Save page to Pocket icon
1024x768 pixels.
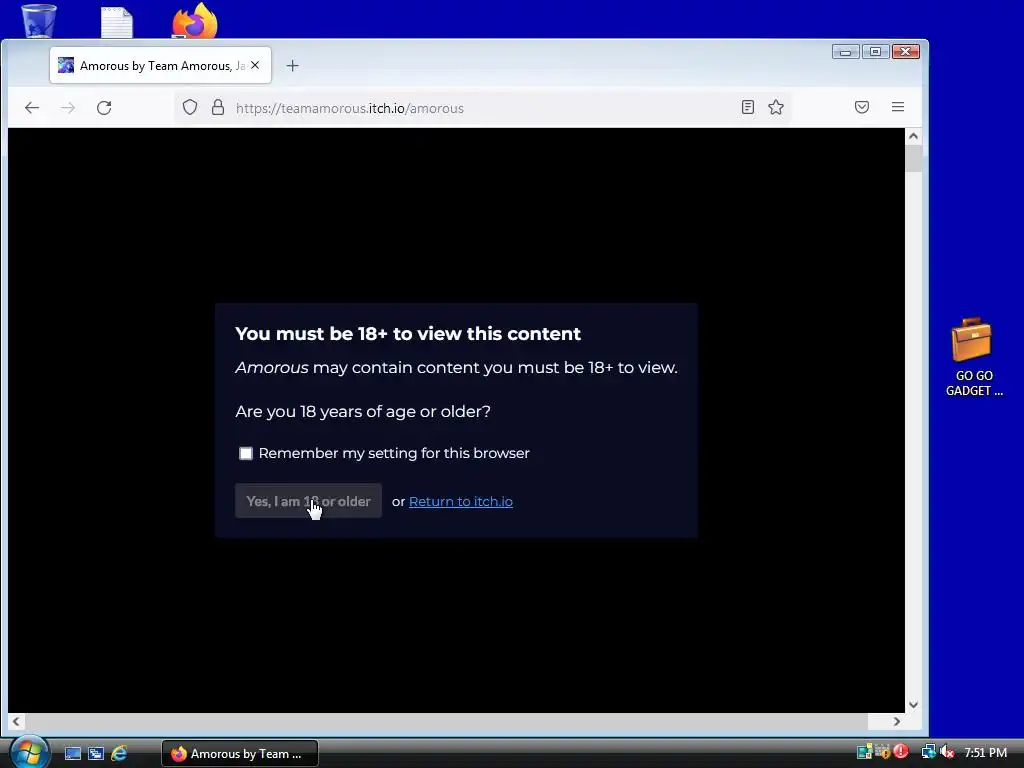[862, 107]
